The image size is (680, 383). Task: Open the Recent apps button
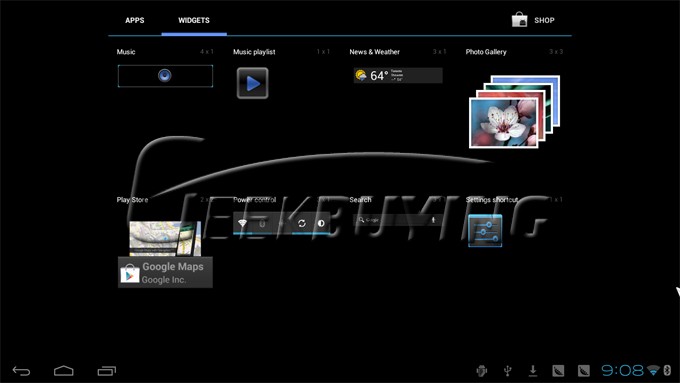107,371
